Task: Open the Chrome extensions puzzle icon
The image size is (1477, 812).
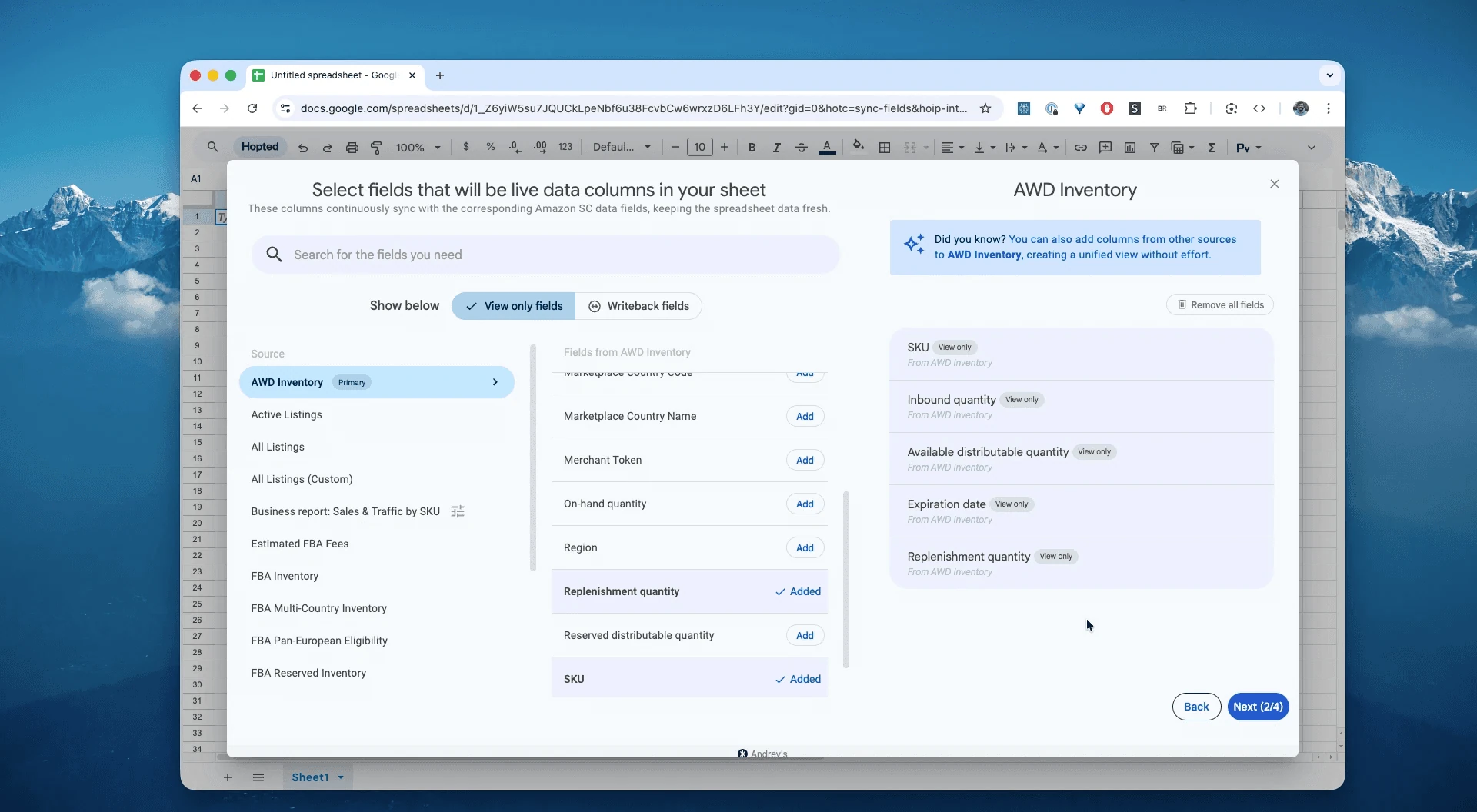Action: 1190,108
